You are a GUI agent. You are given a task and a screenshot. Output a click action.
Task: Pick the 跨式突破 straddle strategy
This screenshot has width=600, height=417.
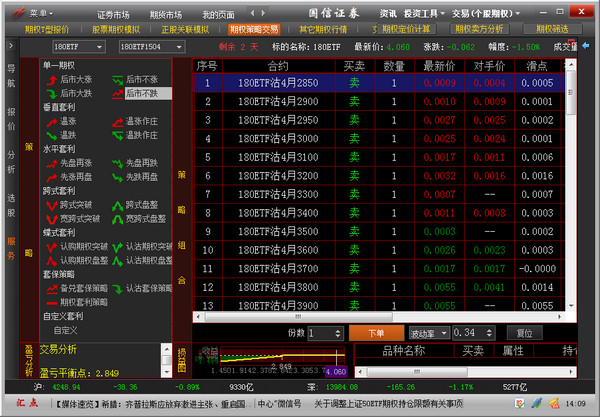50,204
